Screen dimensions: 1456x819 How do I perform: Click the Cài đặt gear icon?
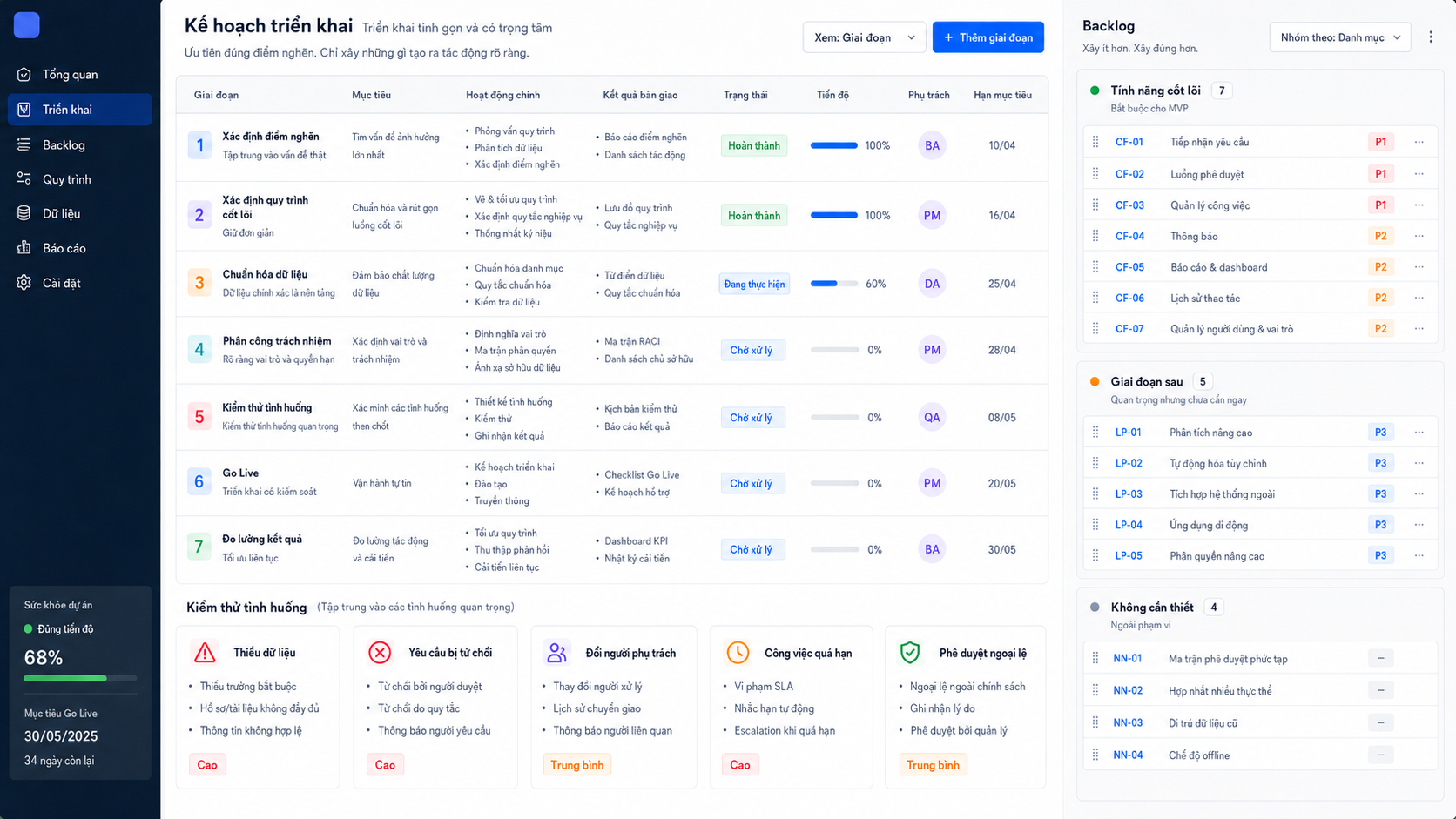click(24, 283)
